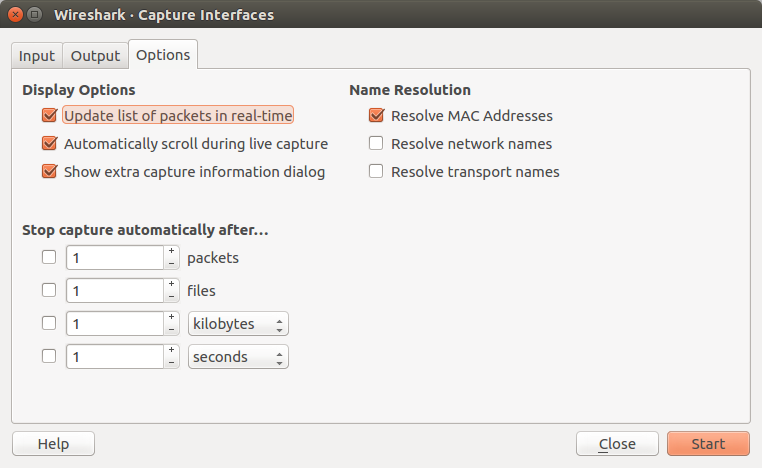Image resolution: width=762 pixels, height=468 pixels.
Task: Open the seconds unit dropdown
Action: [238, 357]
